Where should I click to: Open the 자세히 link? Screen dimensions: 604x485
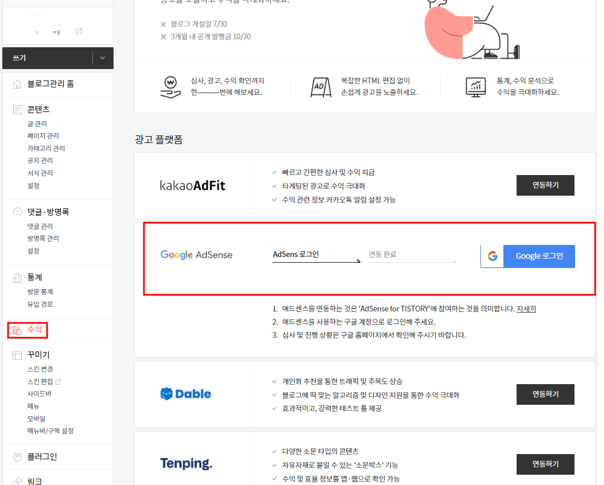526,309
